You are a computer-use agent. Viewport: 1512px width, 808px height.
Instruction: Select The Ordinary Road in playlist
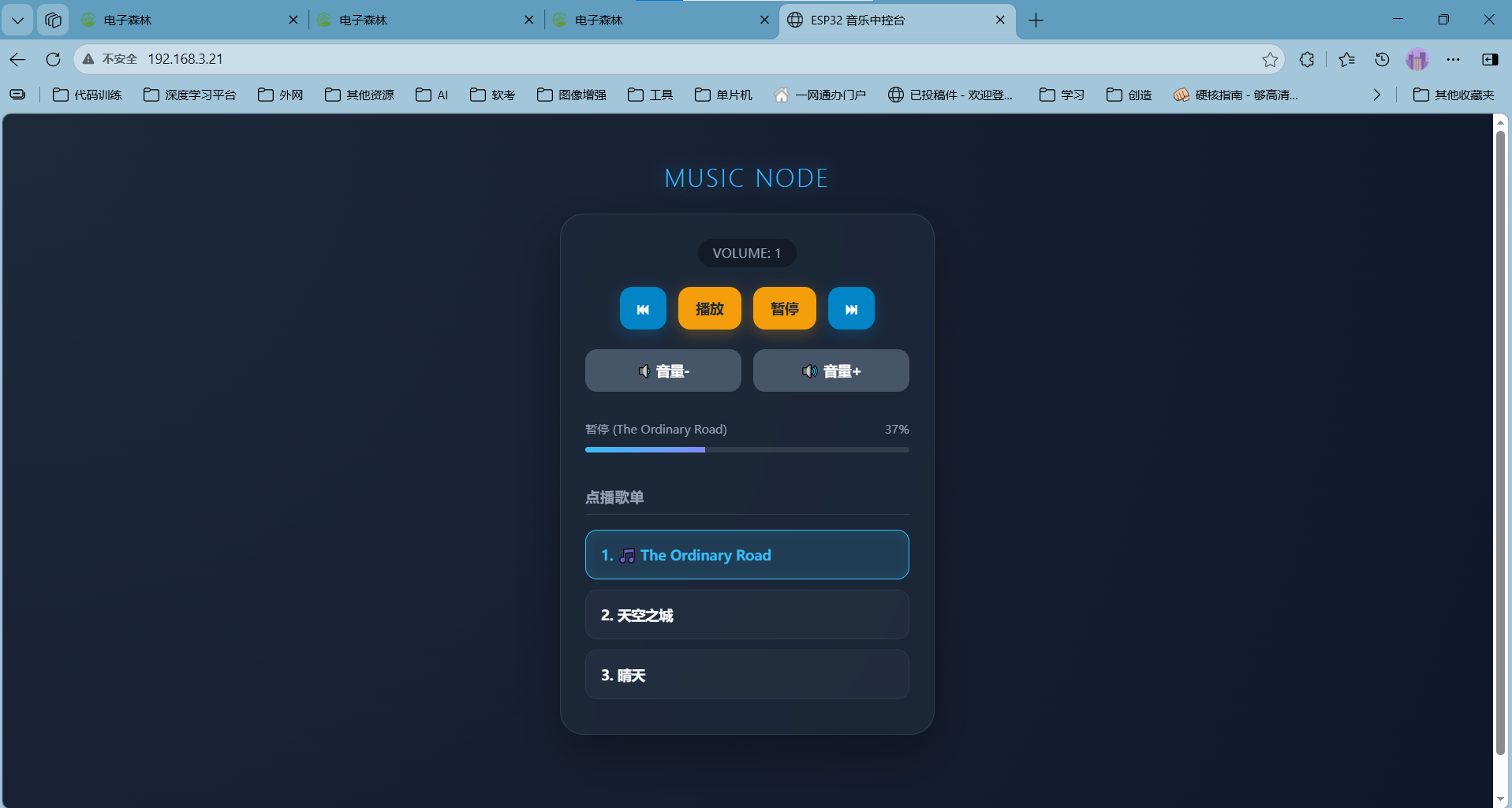746,555
